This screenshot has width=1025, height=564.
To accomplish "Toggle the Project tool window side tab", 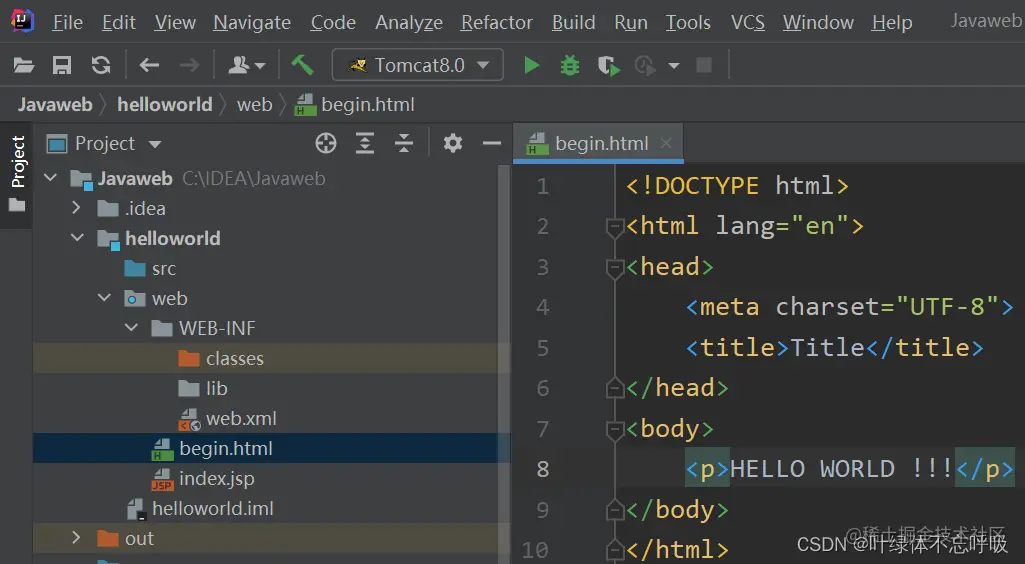I will coord(17,174).
